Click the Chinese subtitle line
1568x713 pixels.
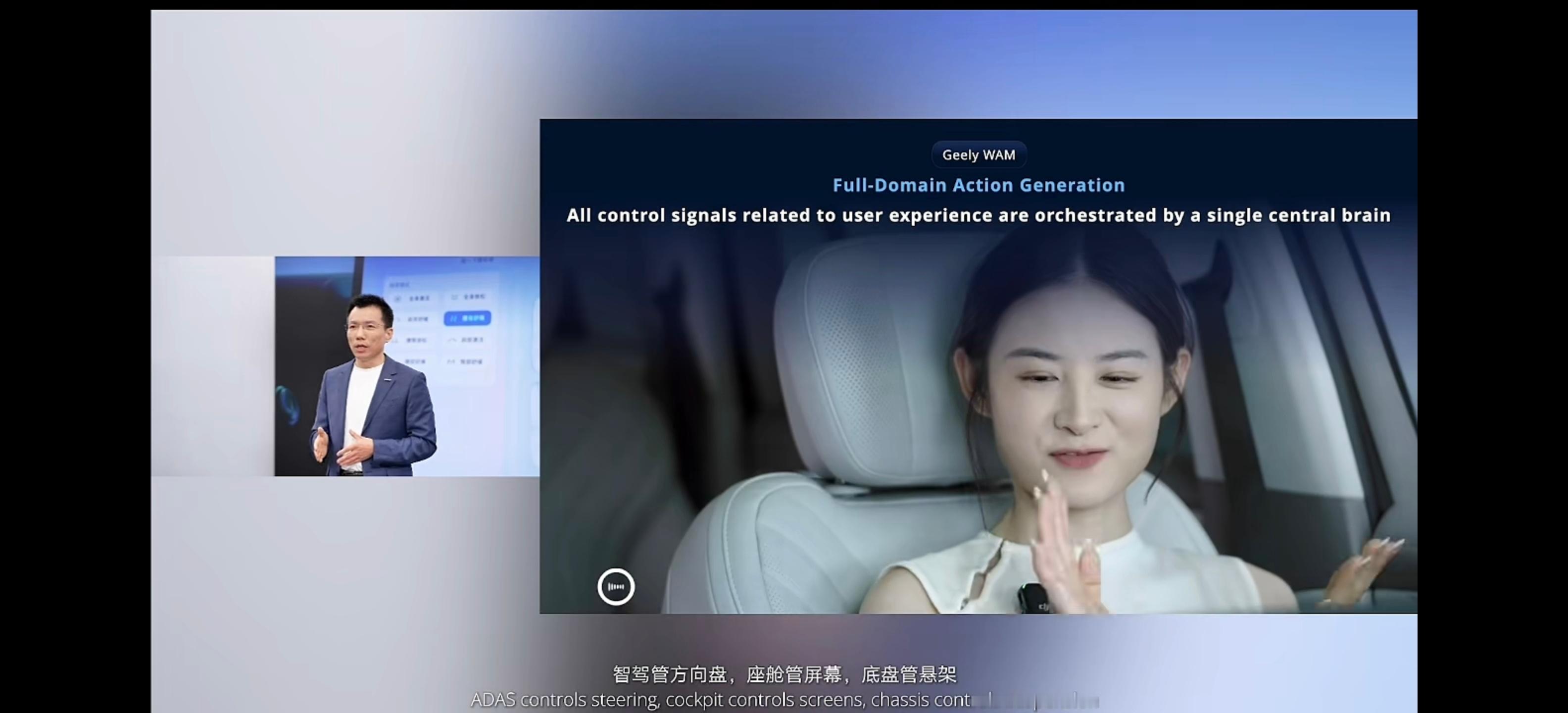(784, 674)
